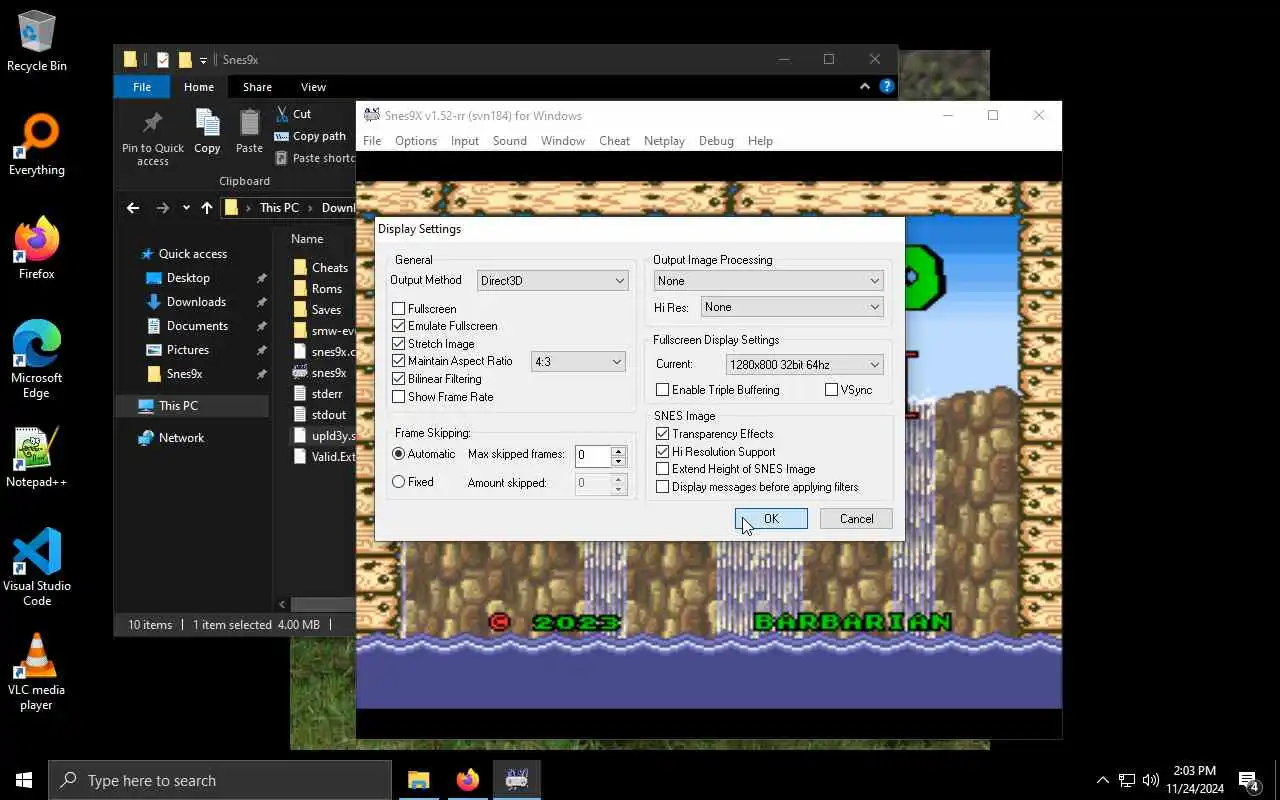Open Snes9x Sound menu
This screenshot has height=800, width=1280.
510,141
